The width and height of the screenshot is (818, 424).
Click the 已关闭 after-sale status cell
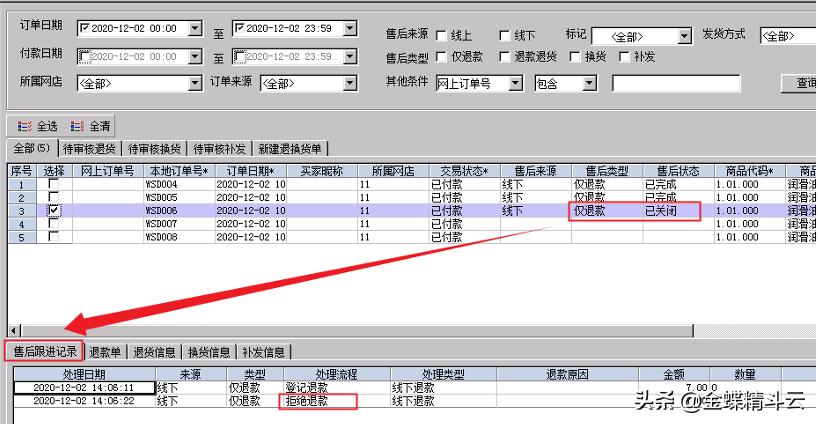[678, 210]
